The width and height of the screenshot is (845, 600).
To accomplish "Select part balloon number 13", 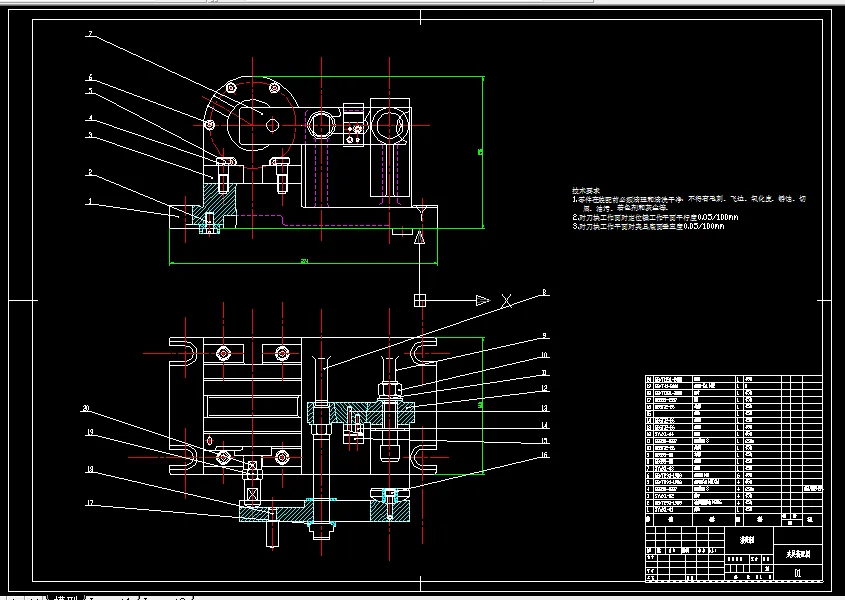I will click(544, 408).
